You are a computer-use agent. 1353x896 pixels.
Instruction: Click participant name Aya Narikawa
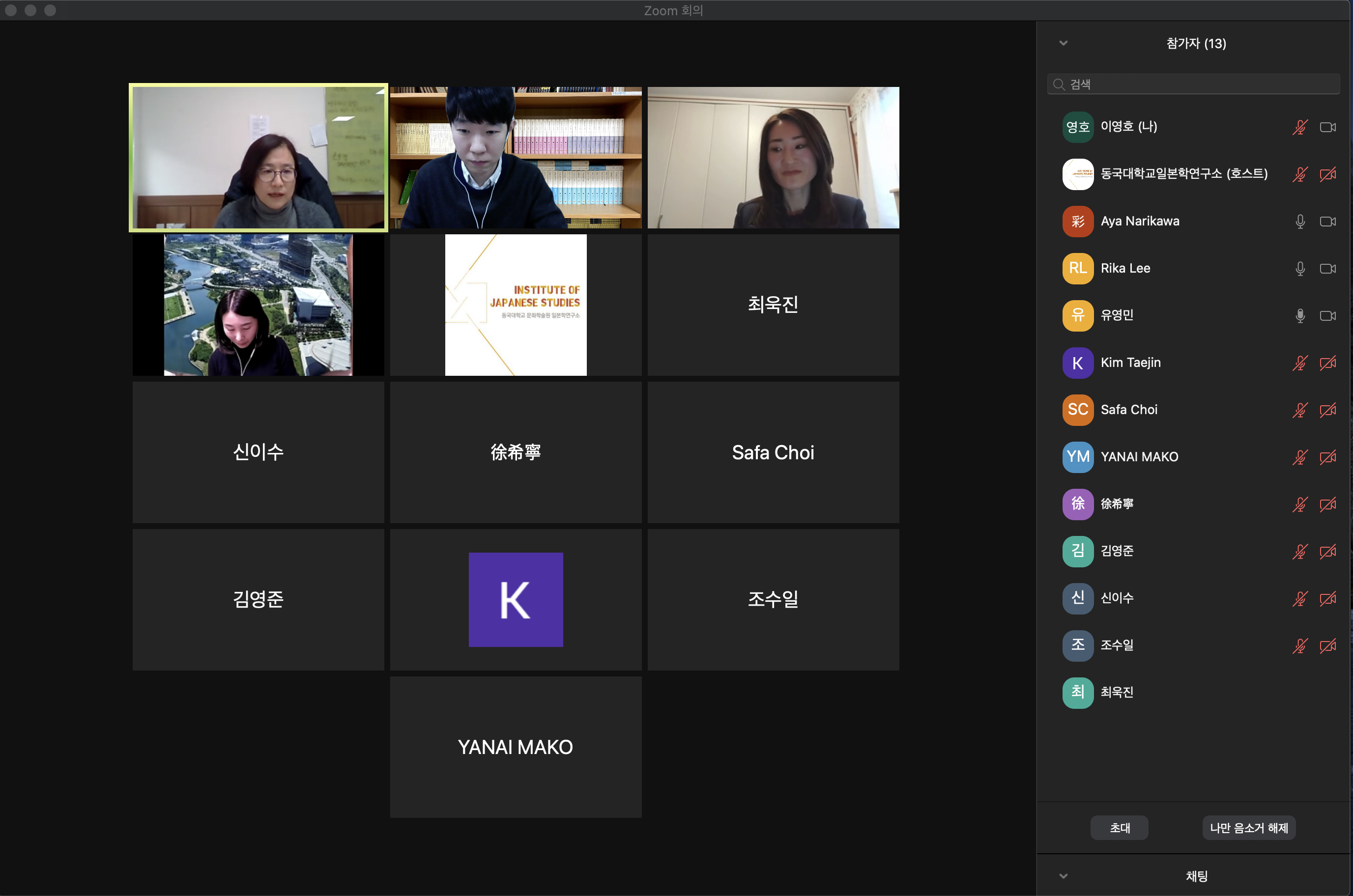click(x=1140, y=221)
